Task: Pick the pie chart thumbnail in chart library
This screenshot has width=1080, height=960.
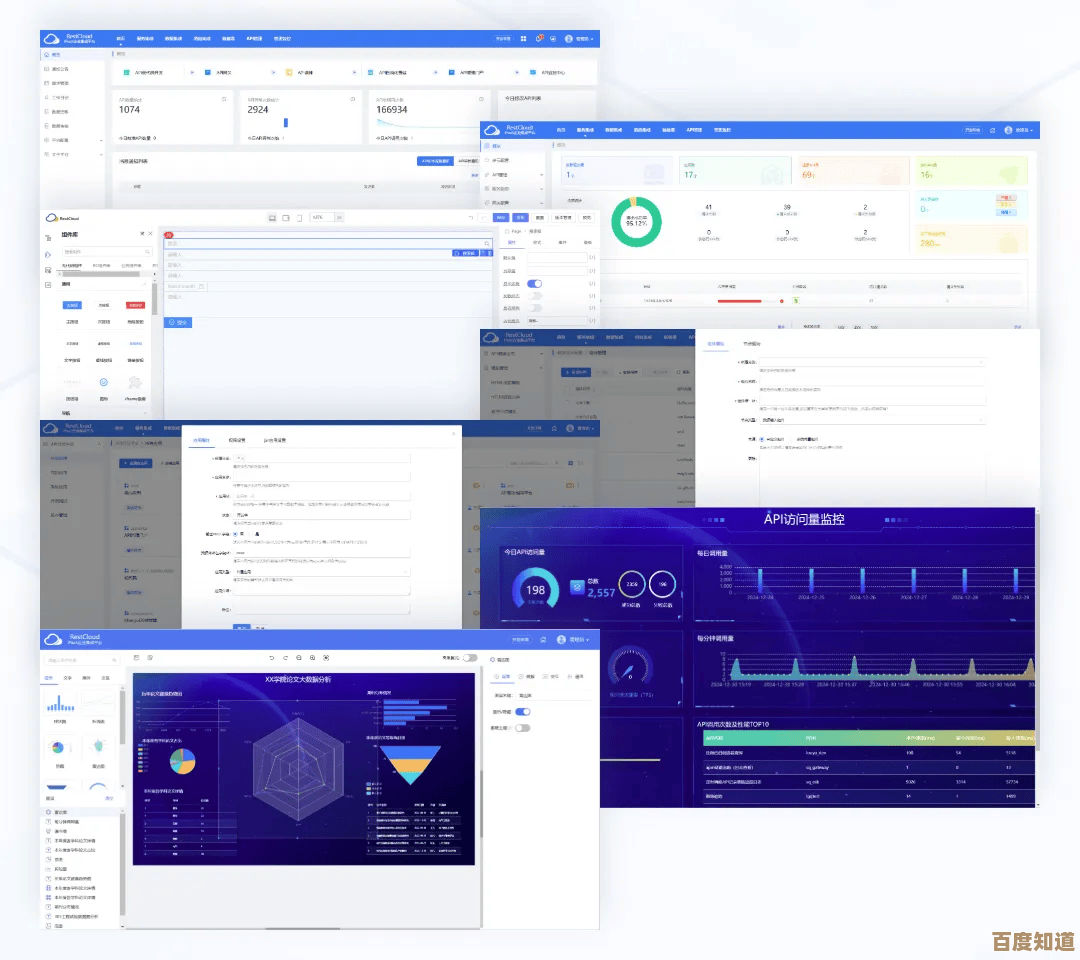Action: click(x=58, y=747)
